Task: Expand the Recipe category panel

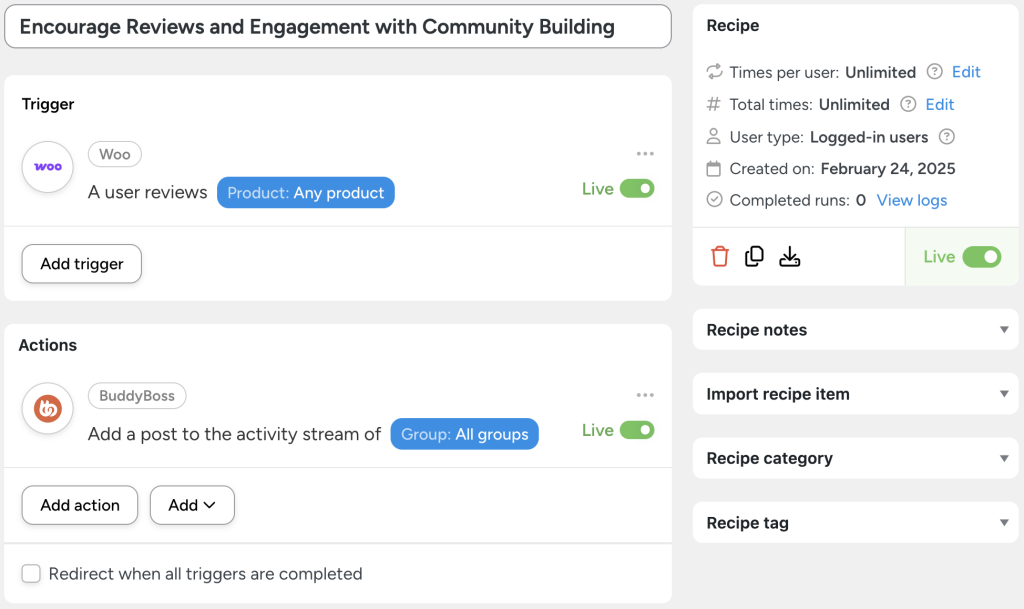Action: click(x=855, y=458)
